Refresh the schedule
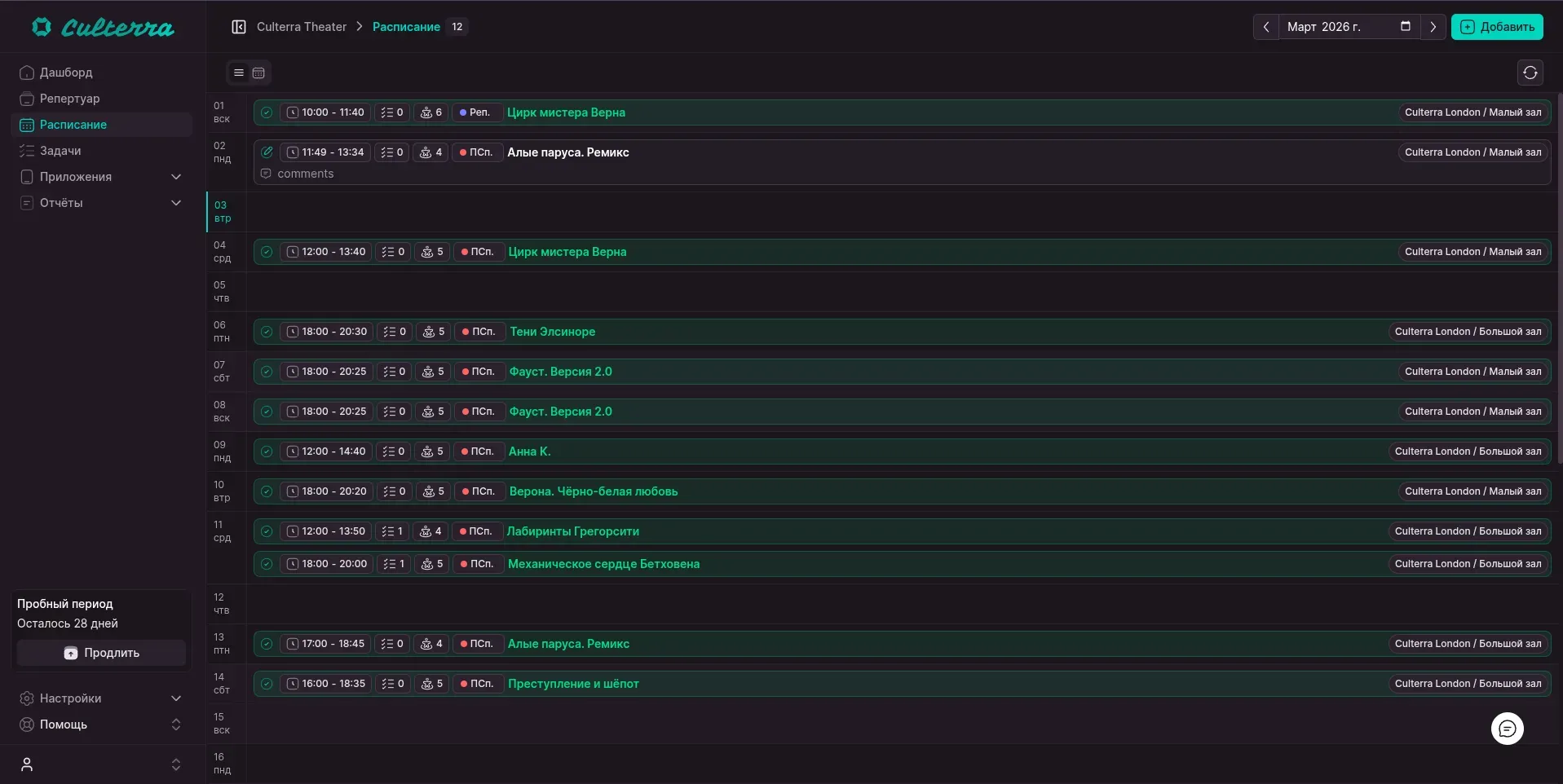Viewport: 1563px width, 784px height. [x=1530, y=73]
